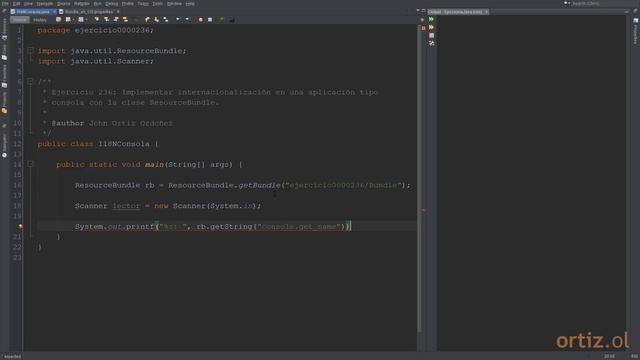This screenshot has width=640, height=360.
Task: Minimize the Output window group
Action: click(x=627, y=12)
